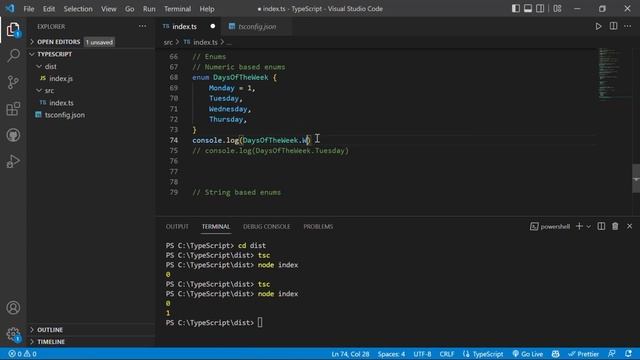Click the Run code play icon
This screenshot has width=640, height=360.
(x=598, y=27)
